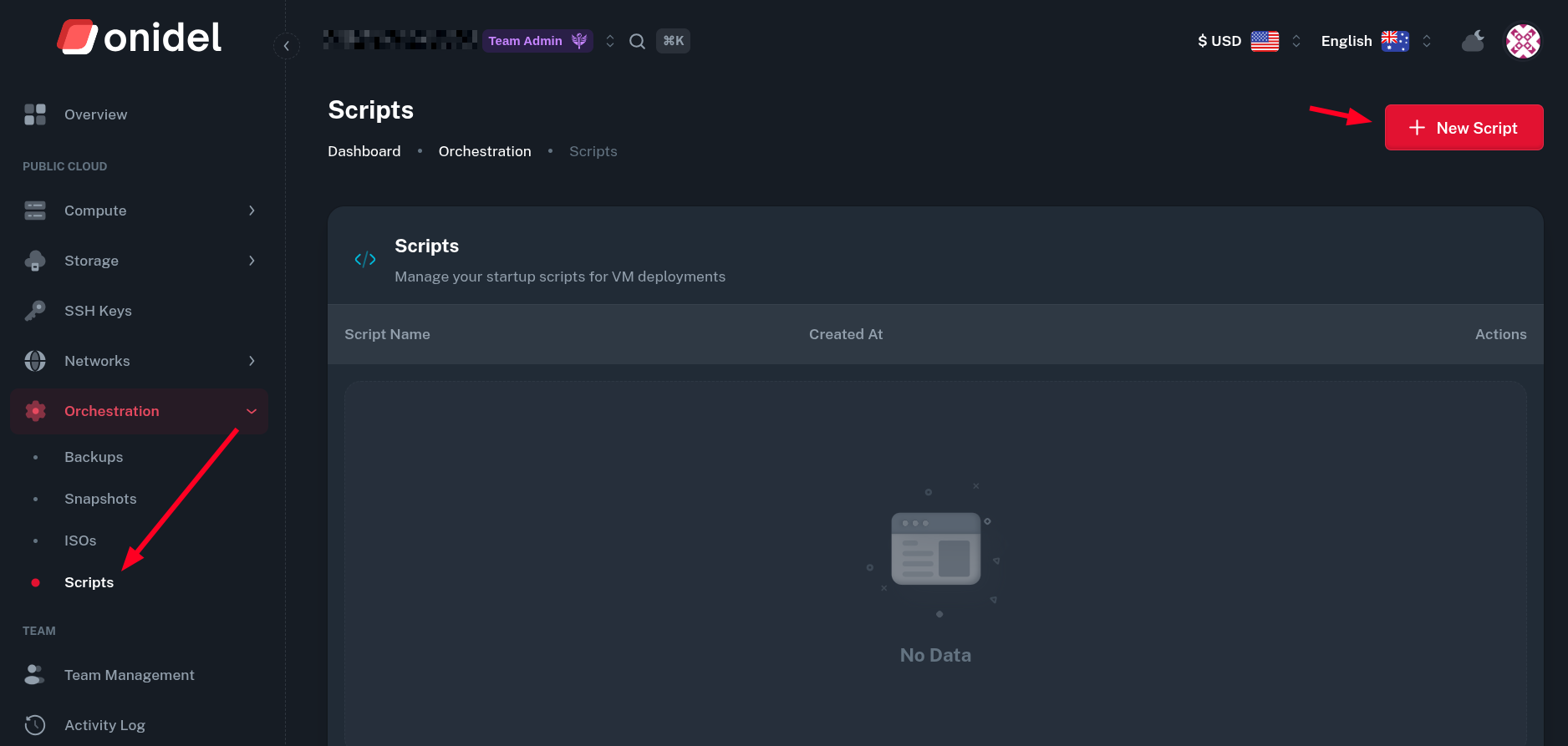Click the Activity Log clock icon
Image resolution: width=1568 pixels, height=746 pixels.
35,725
